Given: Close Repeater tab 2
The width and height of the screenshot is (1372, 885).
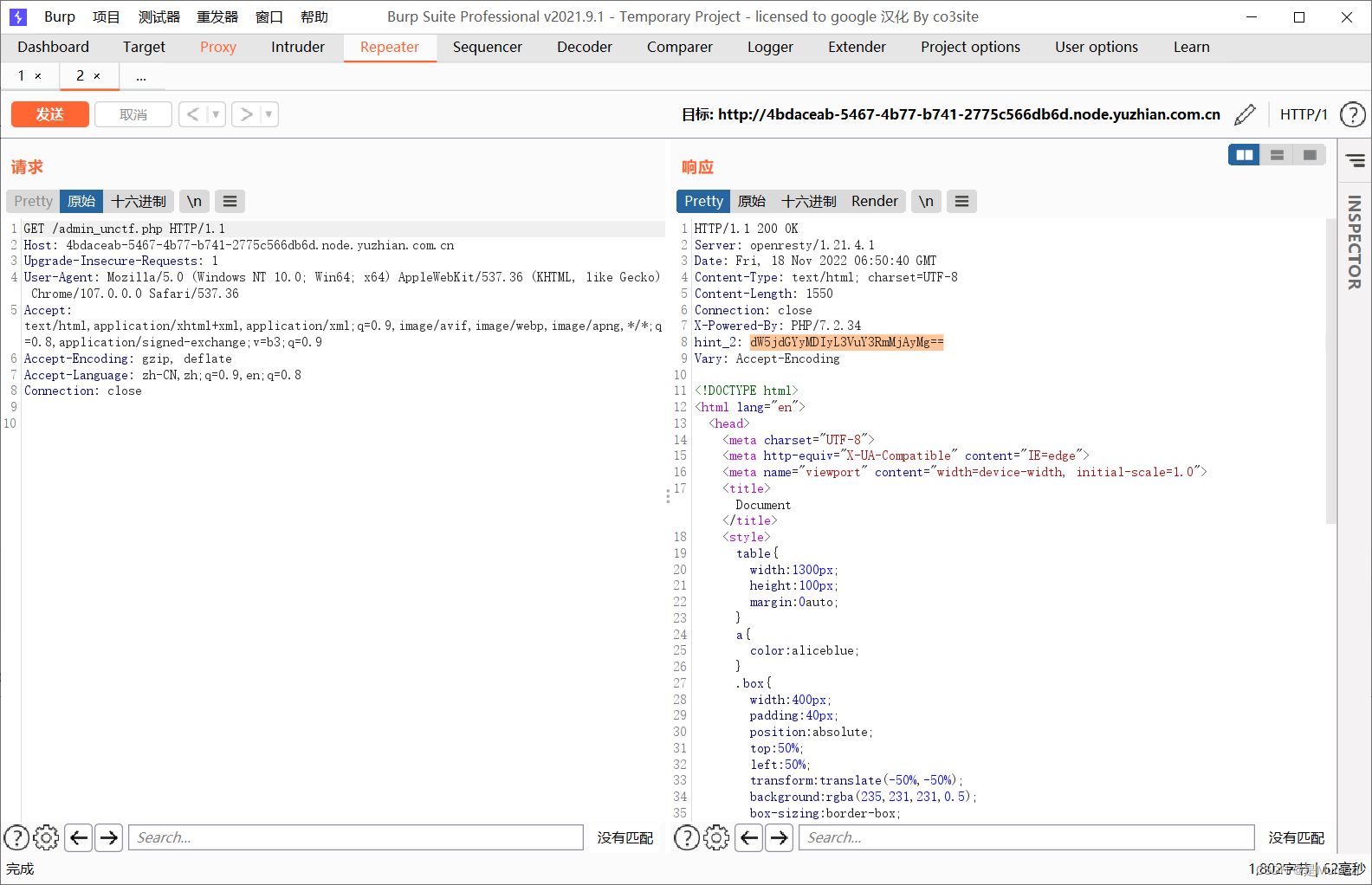Looking at the screenshot, I should [97, 76].
